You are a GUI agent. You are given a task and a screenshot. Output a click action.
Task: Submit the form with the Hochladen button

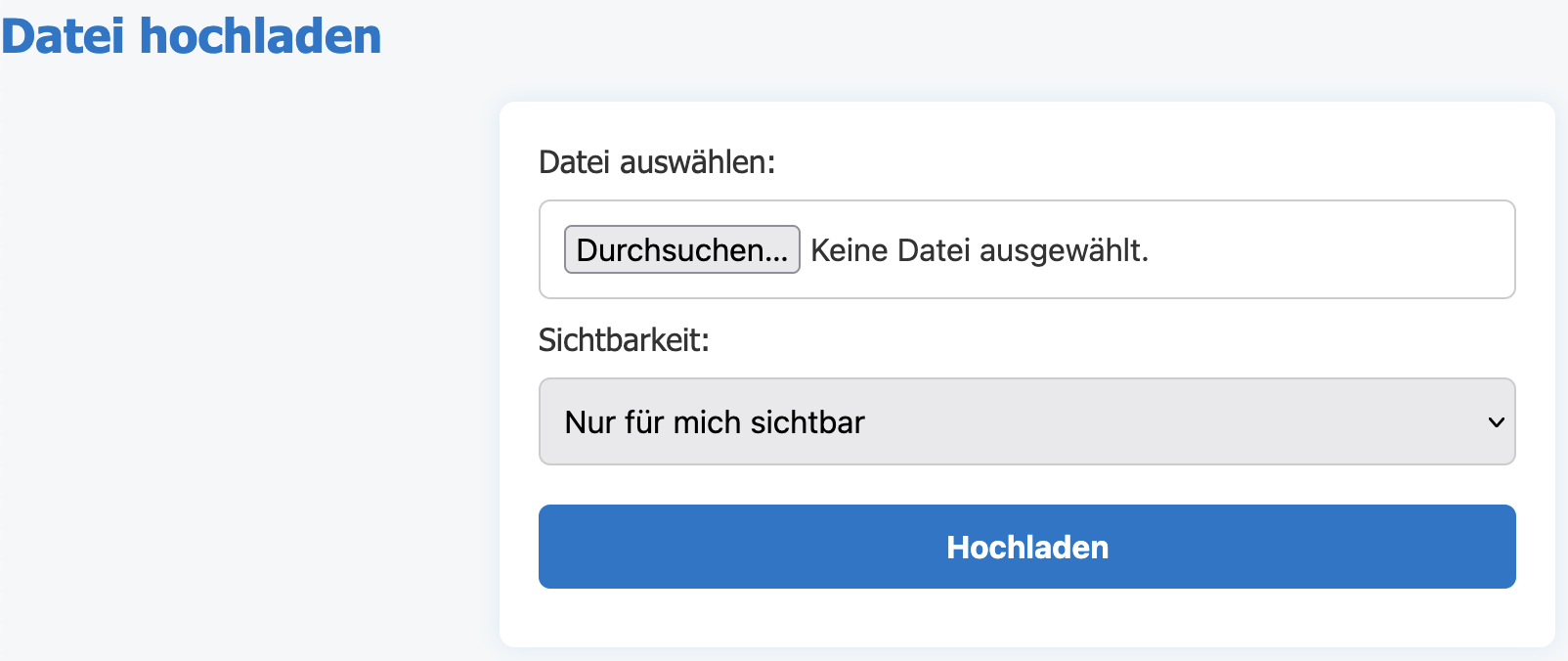coord(1026,547)
